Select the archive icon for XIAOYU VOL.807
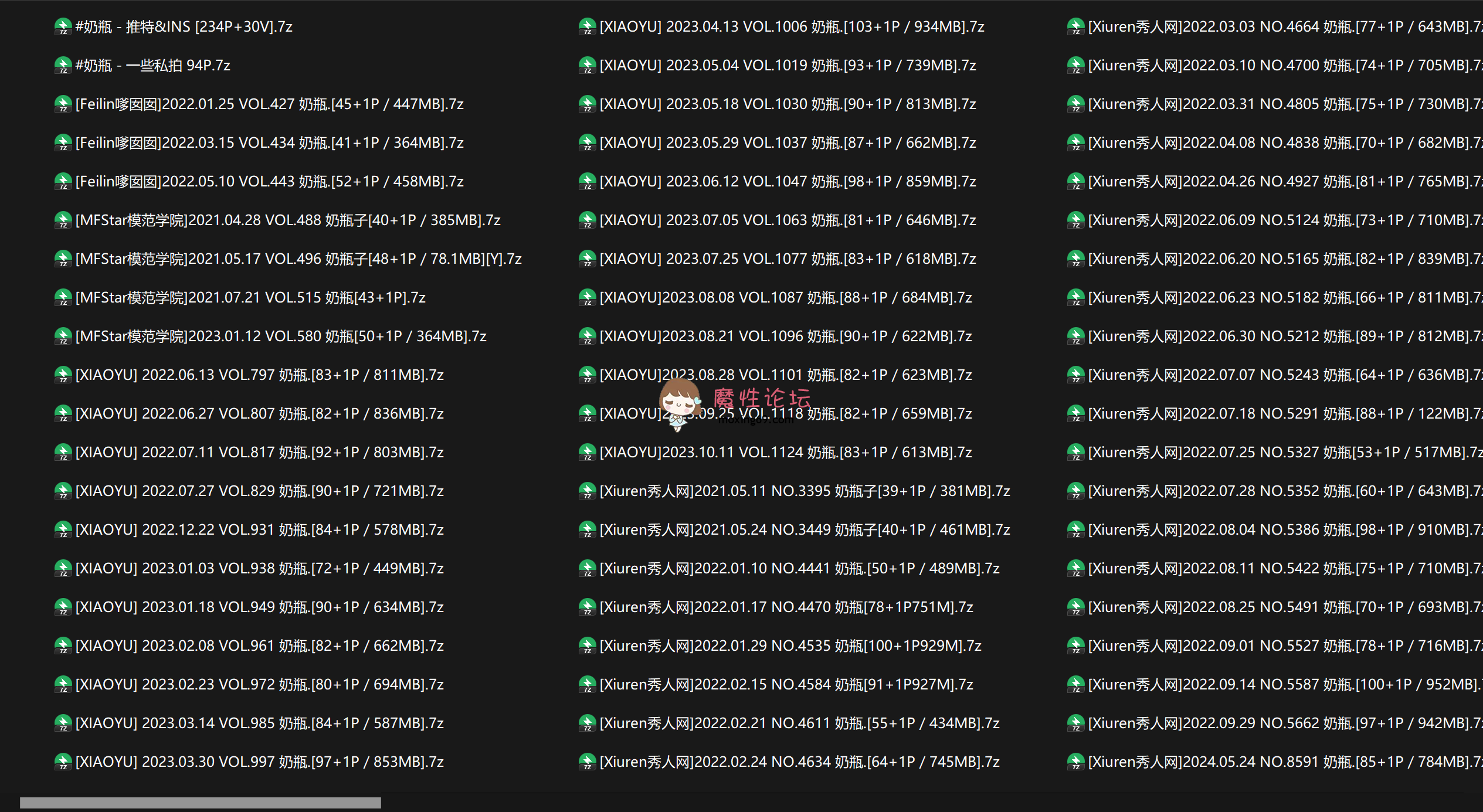The image size is (1483, 812). 63,414
